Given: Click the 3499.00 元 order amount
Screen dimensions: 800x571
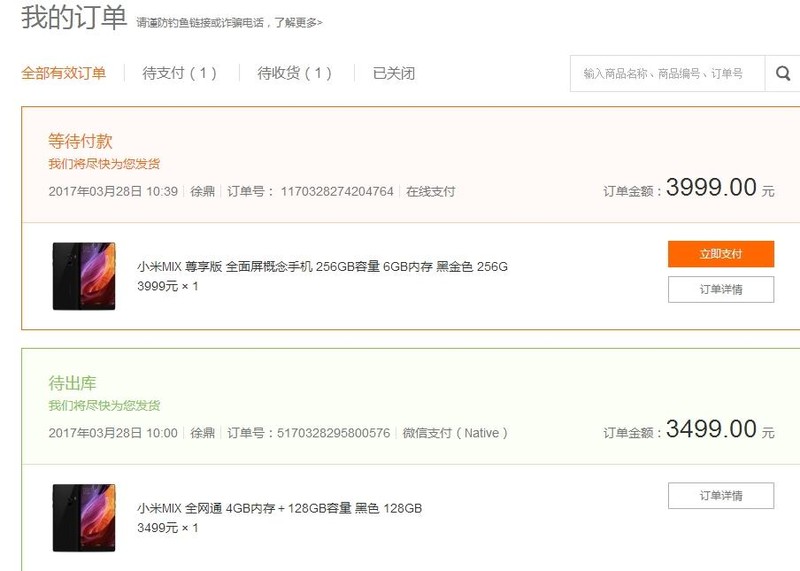Looking at the screenshot, I should coord(720,429).
